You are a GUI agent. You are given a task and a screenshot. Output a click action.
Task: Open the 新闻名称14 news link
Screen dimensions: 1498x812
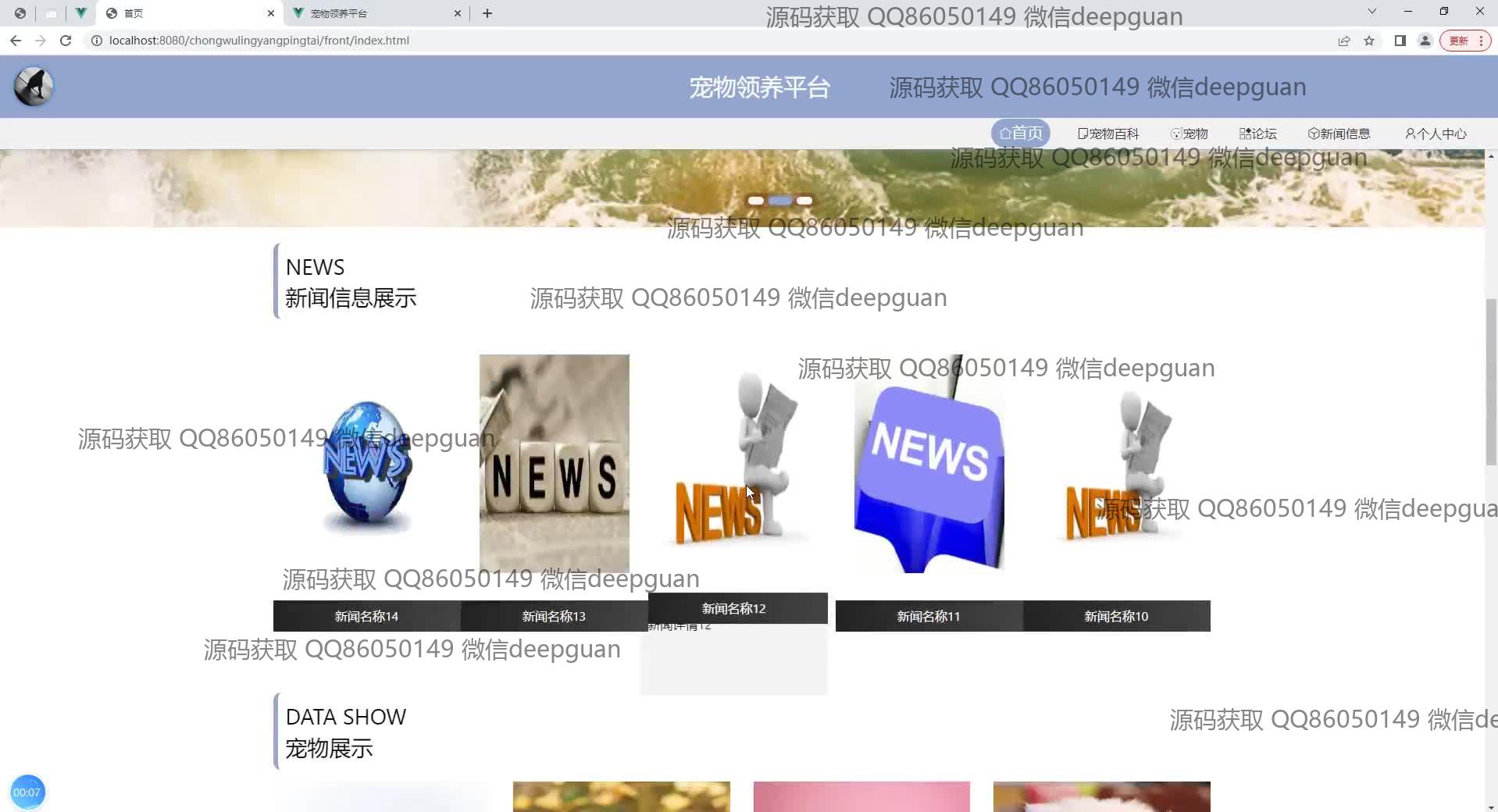coord(366,616)
